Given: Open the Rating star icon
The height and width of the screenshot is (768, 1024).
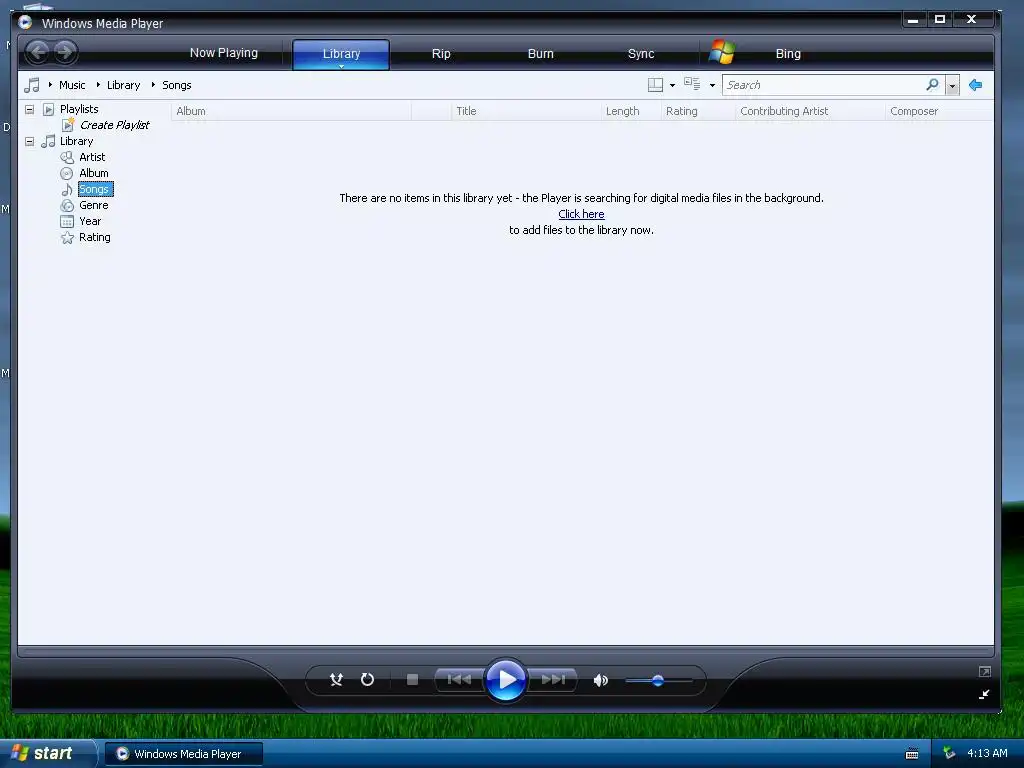Looking at the screenshot, I should point(67,237).
